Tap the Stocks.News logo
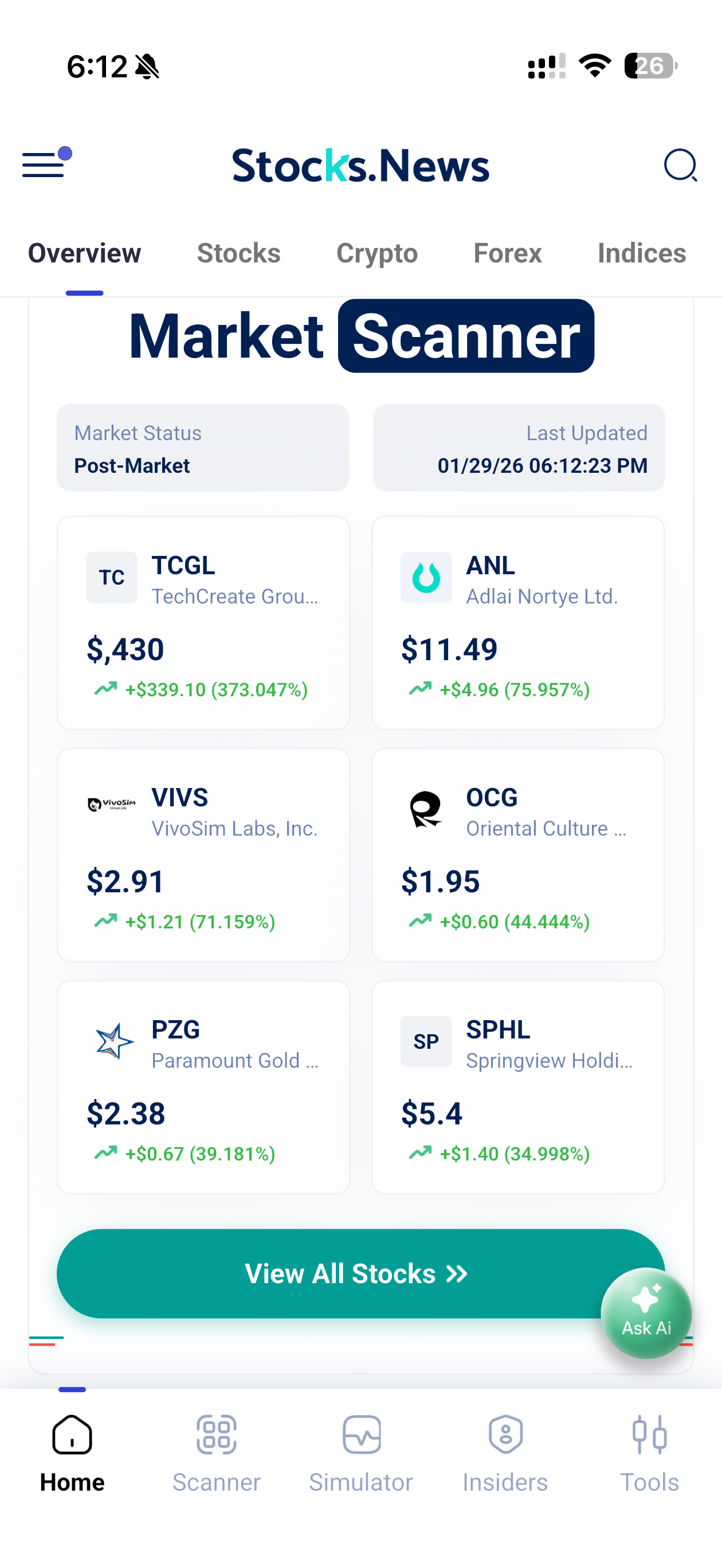 click(361, 166)
